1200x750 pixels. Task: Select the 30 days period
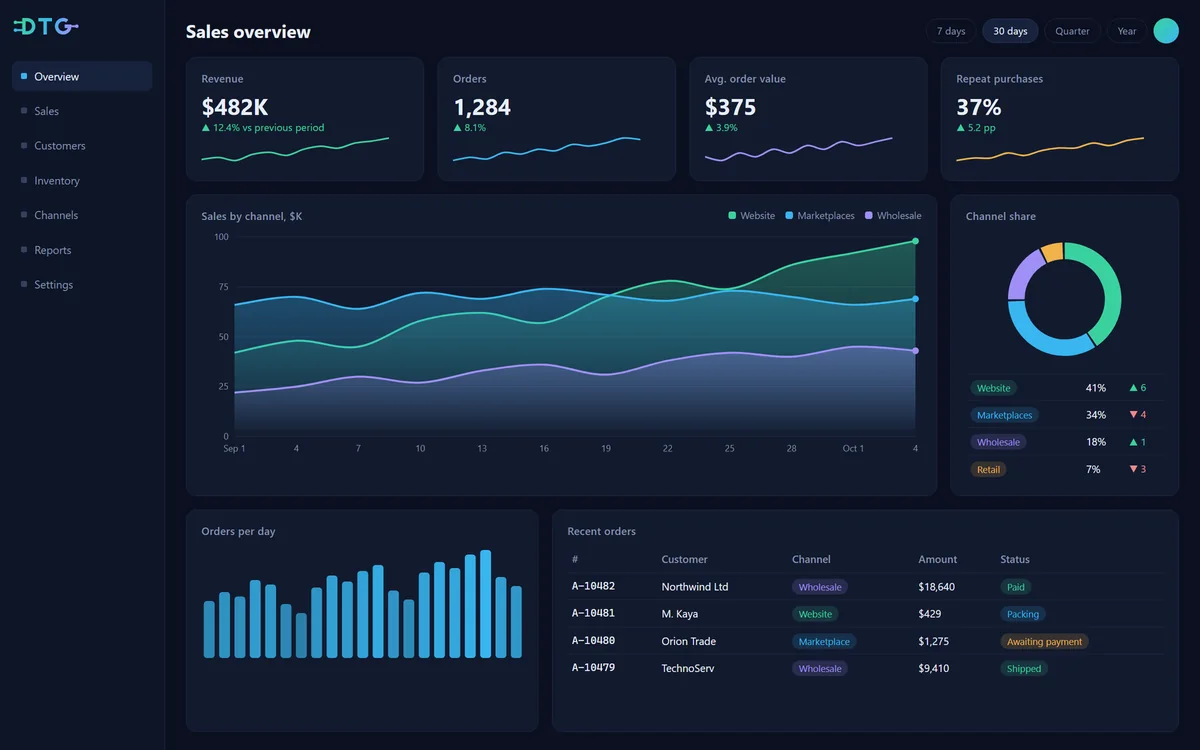coord(1010,31)
